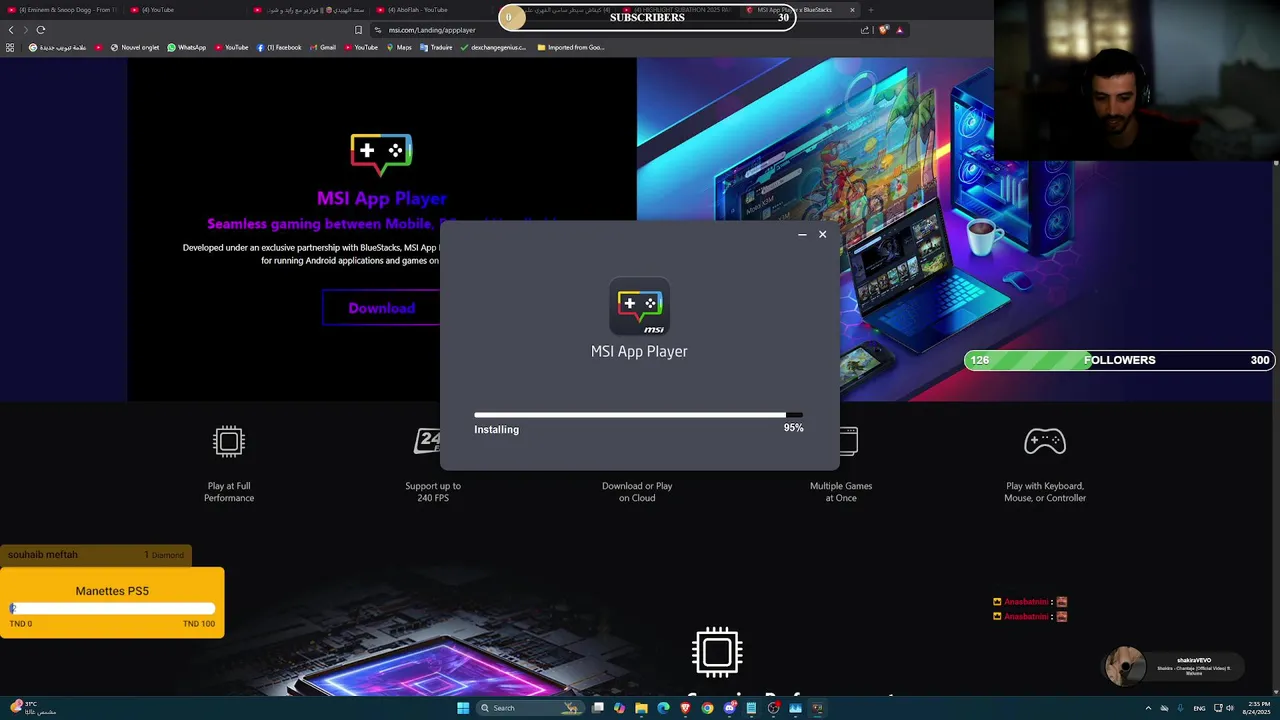Open the Windows Start menu
The image size is (1280, 720).
pos(463,708)
